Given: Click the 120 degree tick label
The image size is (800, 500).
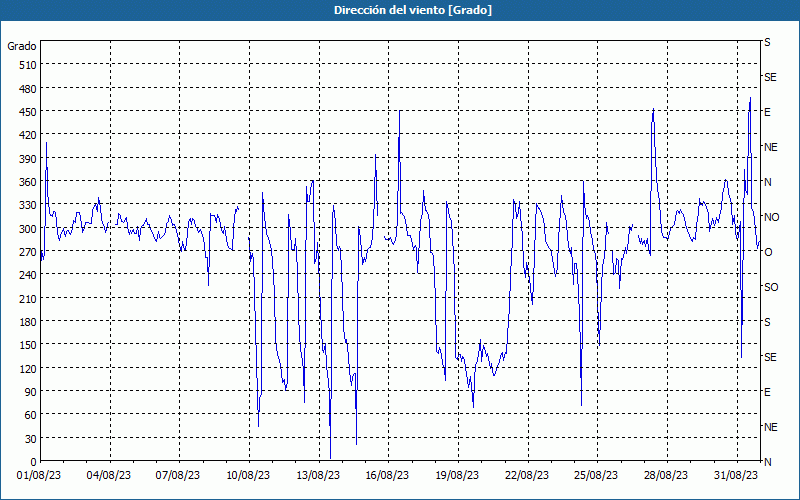Looking at the screenshot, I should pyautogui.click(x=28, y=368).
